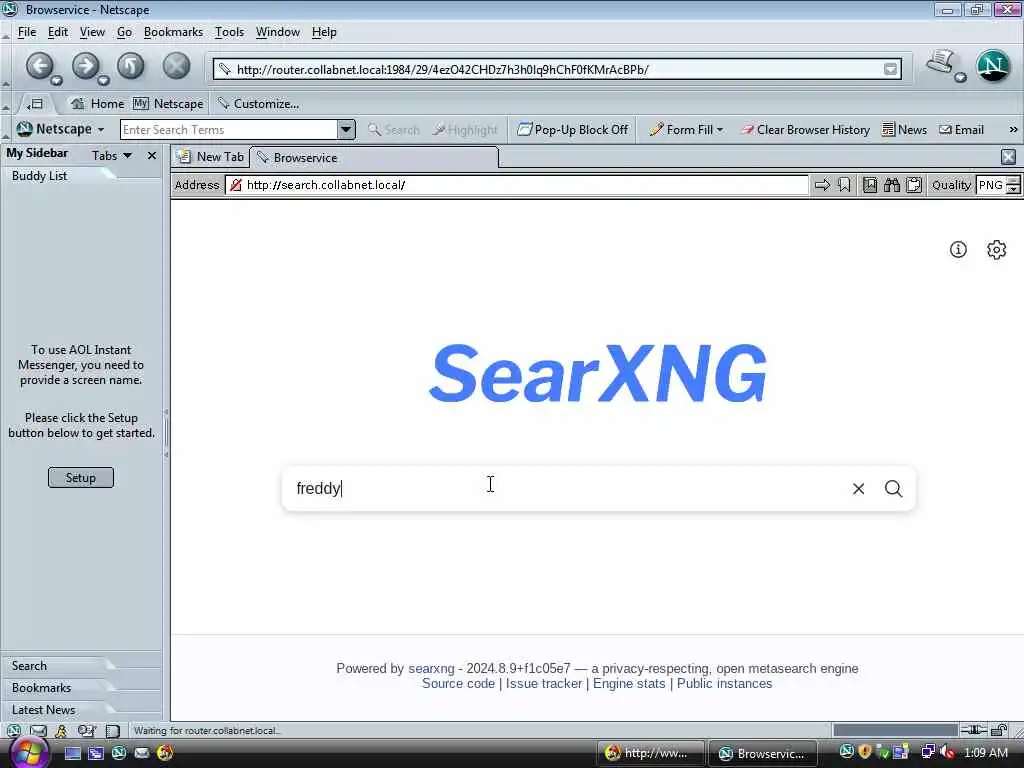
Task: Click Quality PNG stepper down arrow
Action: tap(1013, 190)
